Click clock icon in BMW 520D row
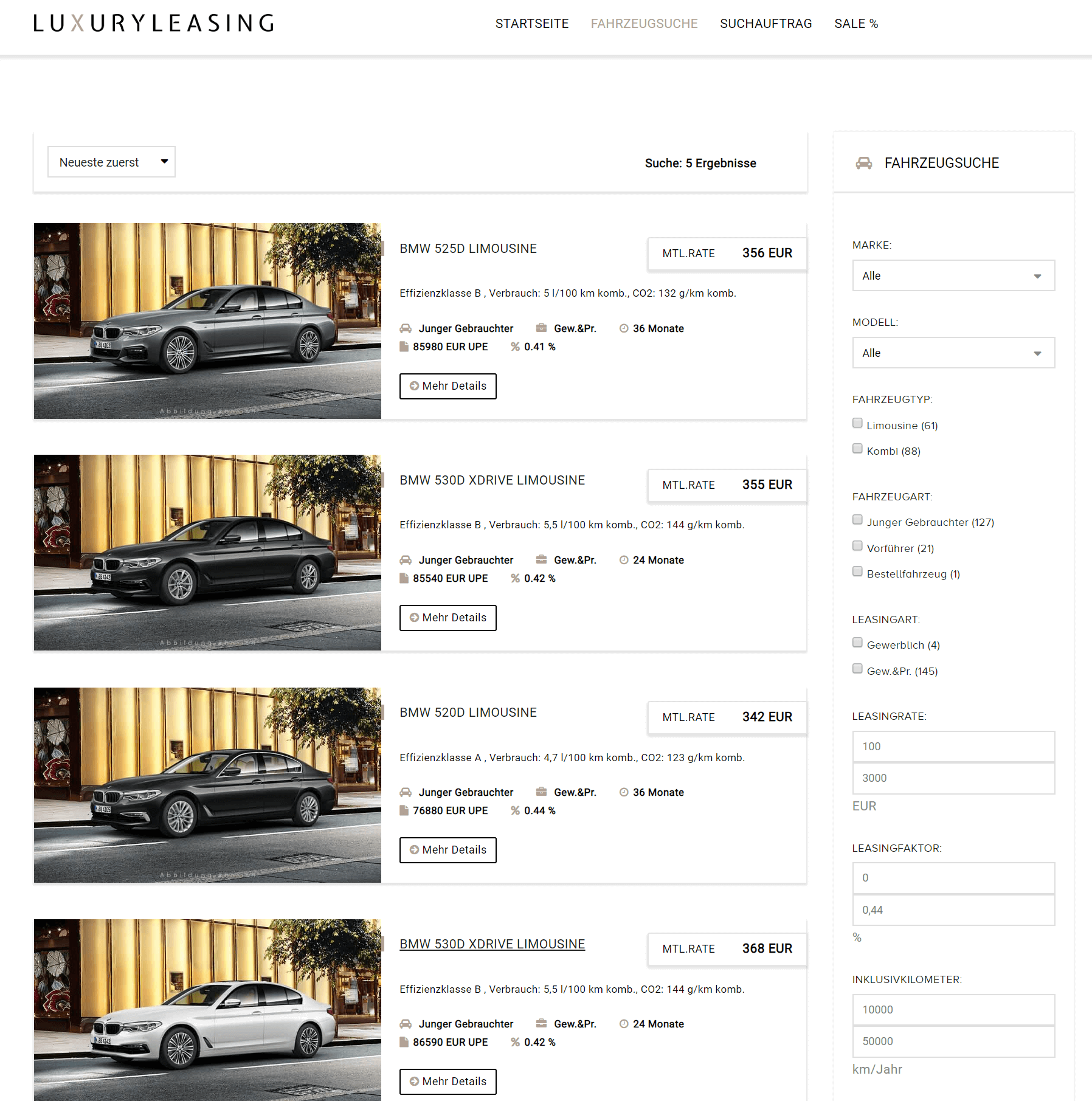This screenshot has height=1101, width=1092. pos(624,792)
